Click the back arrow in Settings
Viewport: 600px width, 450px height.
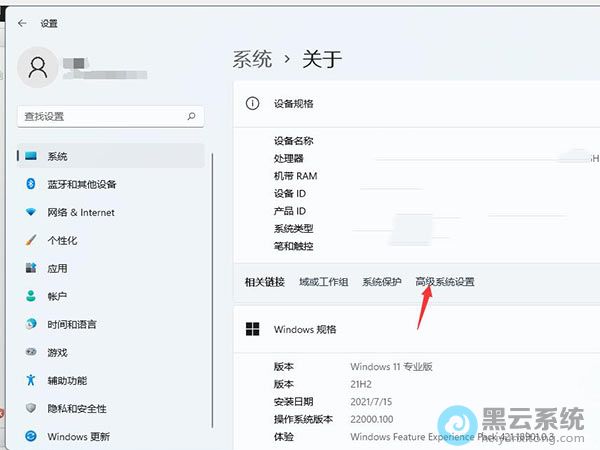tap(21, 22)
